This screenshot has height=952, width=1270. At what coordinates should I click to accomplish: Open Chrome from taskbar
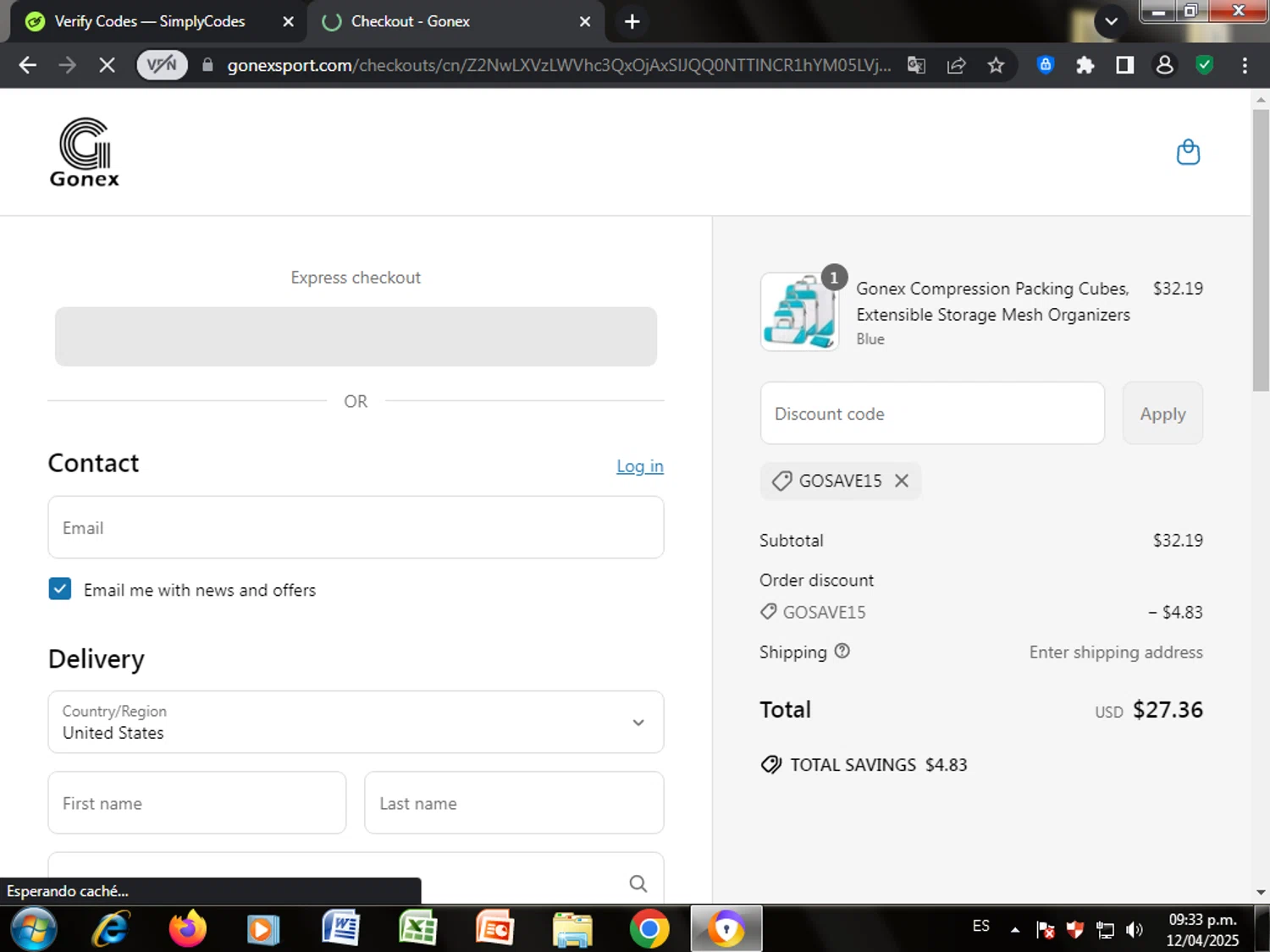pyautogui.click(x=649, y=929)
